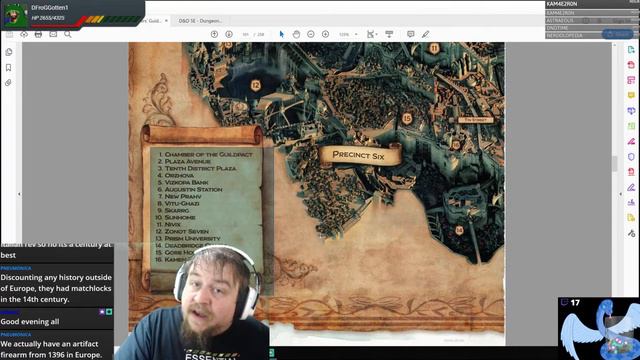
Task: Click the request signatures icon
Action: 631,202
